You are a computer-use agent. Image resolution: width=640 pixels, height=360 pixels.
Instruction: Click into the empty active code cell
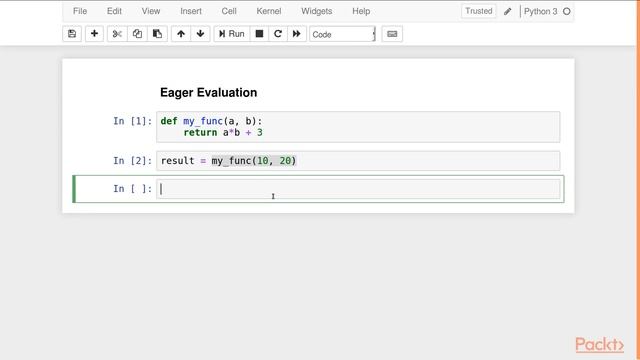pos(358,189)
